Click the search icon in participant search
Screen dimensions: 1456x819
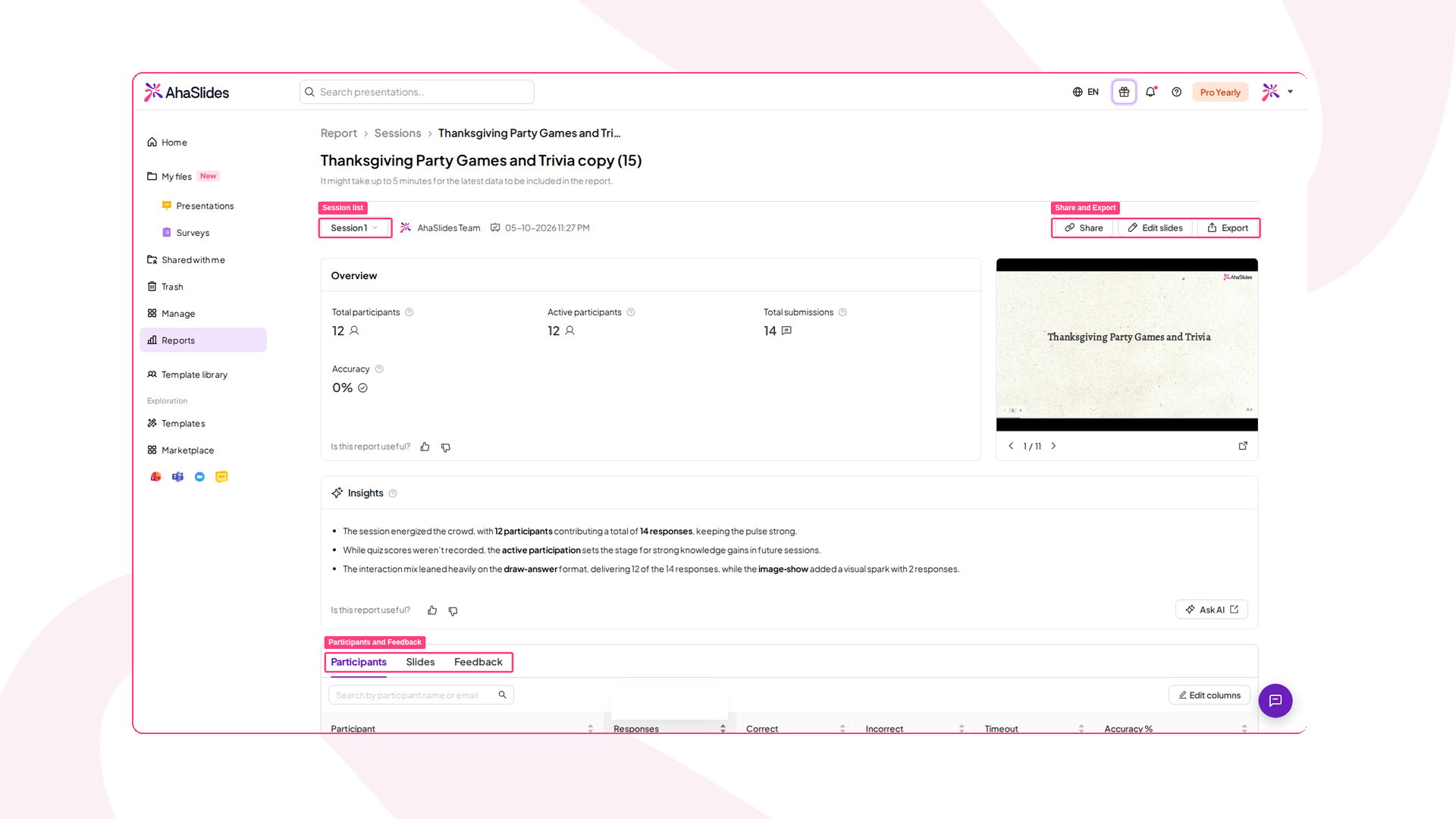click(502, 695)
